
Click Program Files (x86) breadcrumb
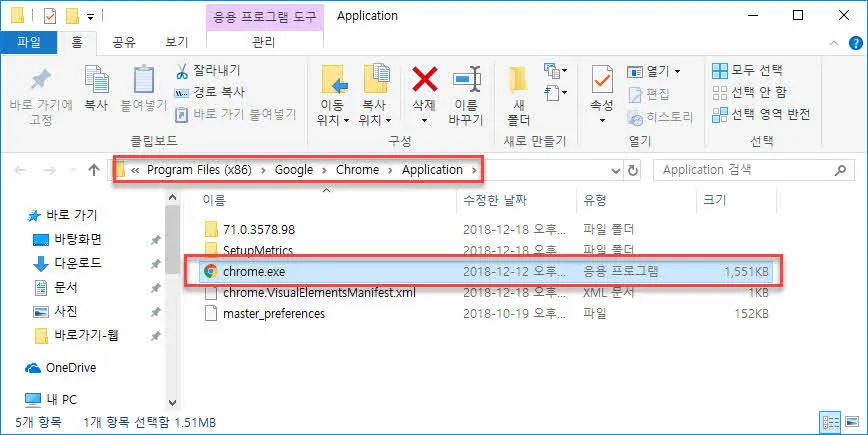[199, 170]
